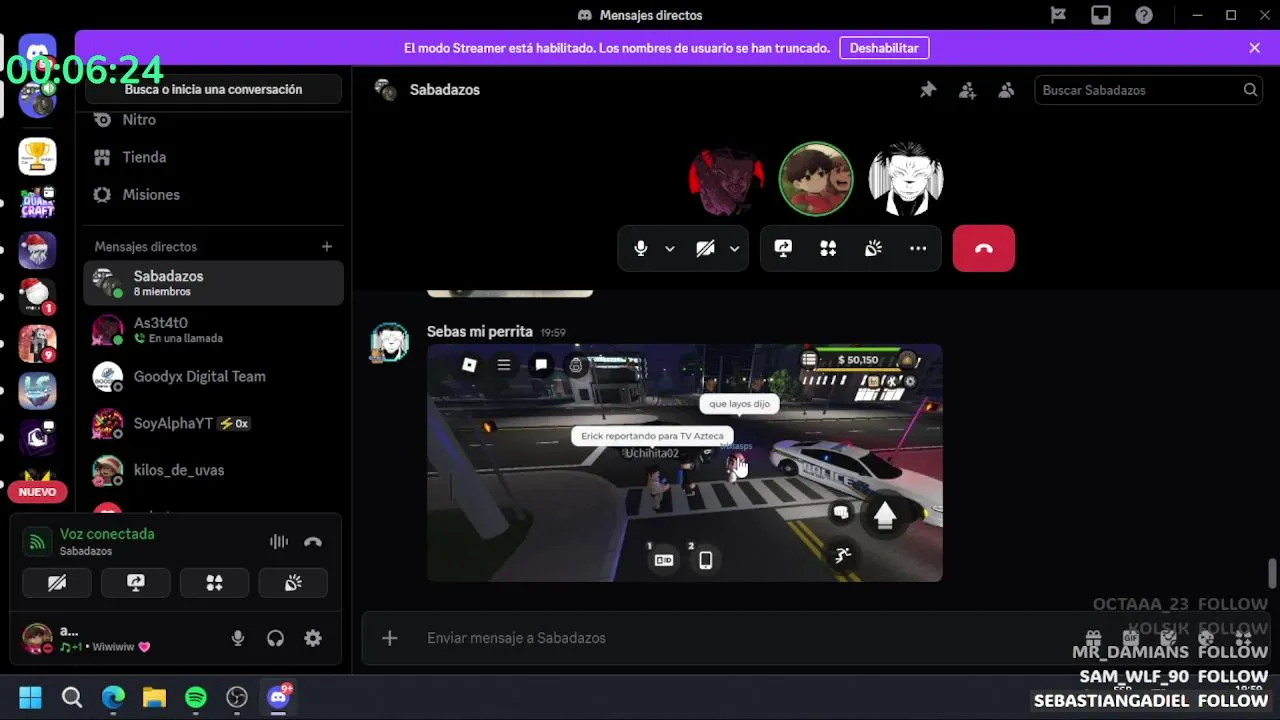1280x720 pixels.
Task: Dismiss the Streamer mode banner
Action: pyautogui.click(x=1255, y=48)
